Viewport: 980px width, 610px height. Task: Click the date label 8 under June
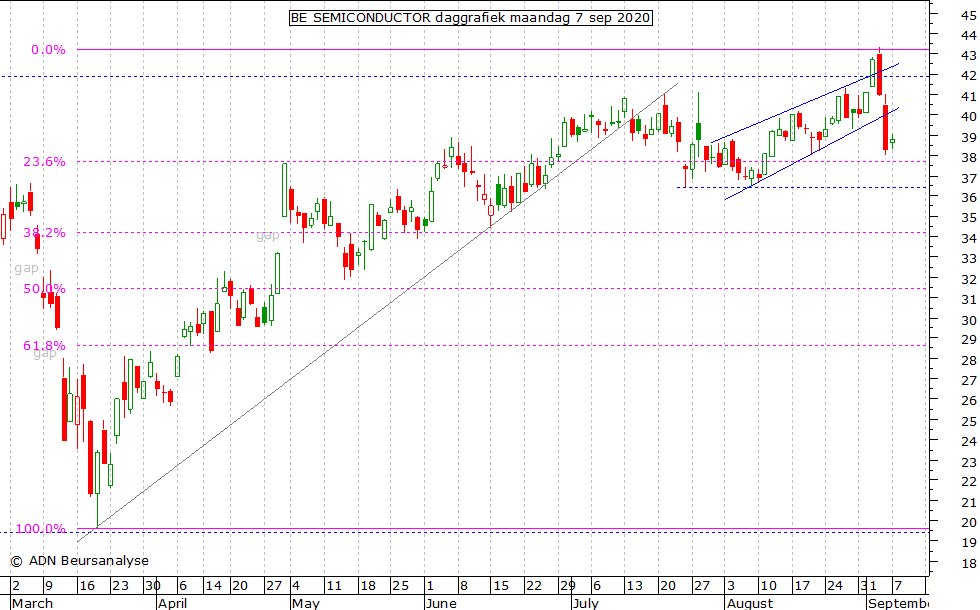(463, 586)
